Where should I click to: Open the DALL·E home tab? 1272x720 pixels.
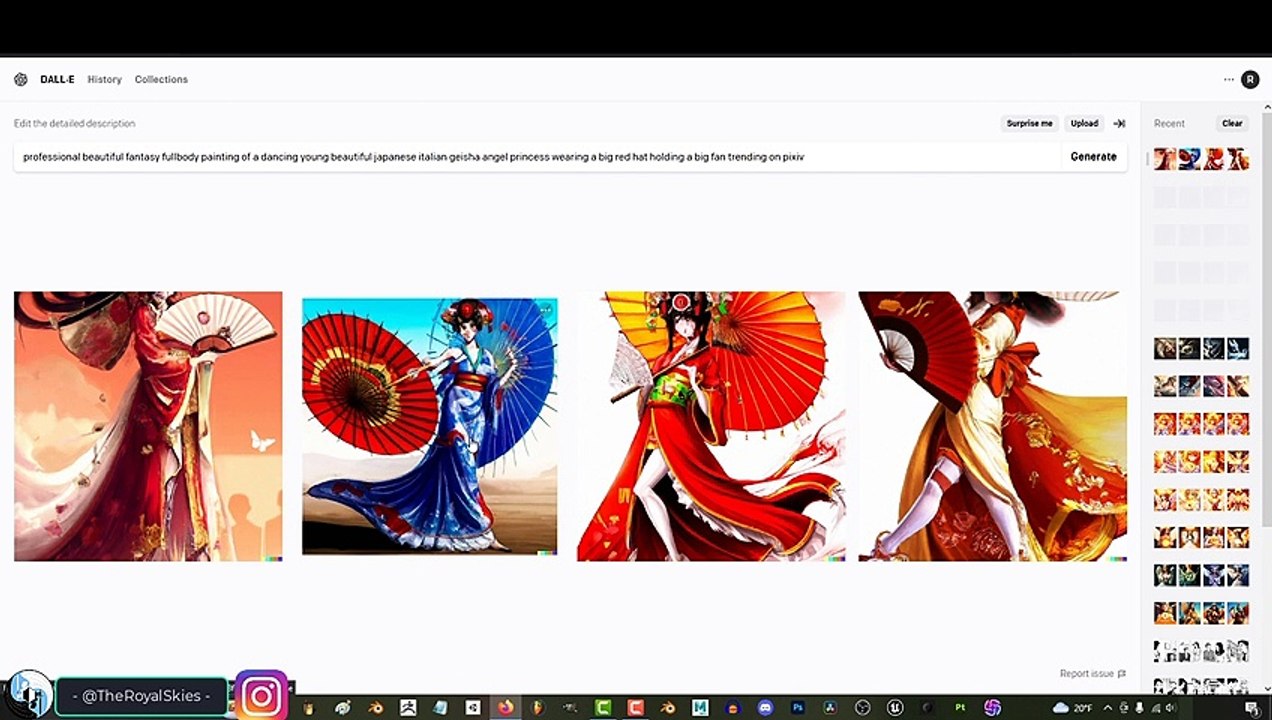coord(57,79)
